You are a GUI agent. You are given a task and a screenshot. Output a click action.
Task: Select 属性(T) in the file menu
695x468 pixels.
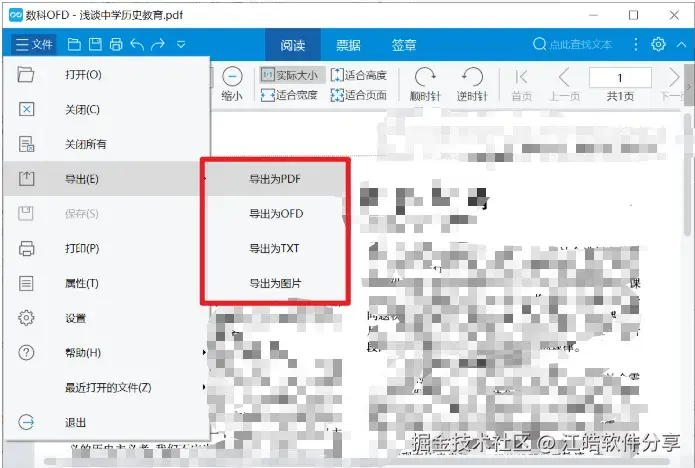(x=106, y=283)
